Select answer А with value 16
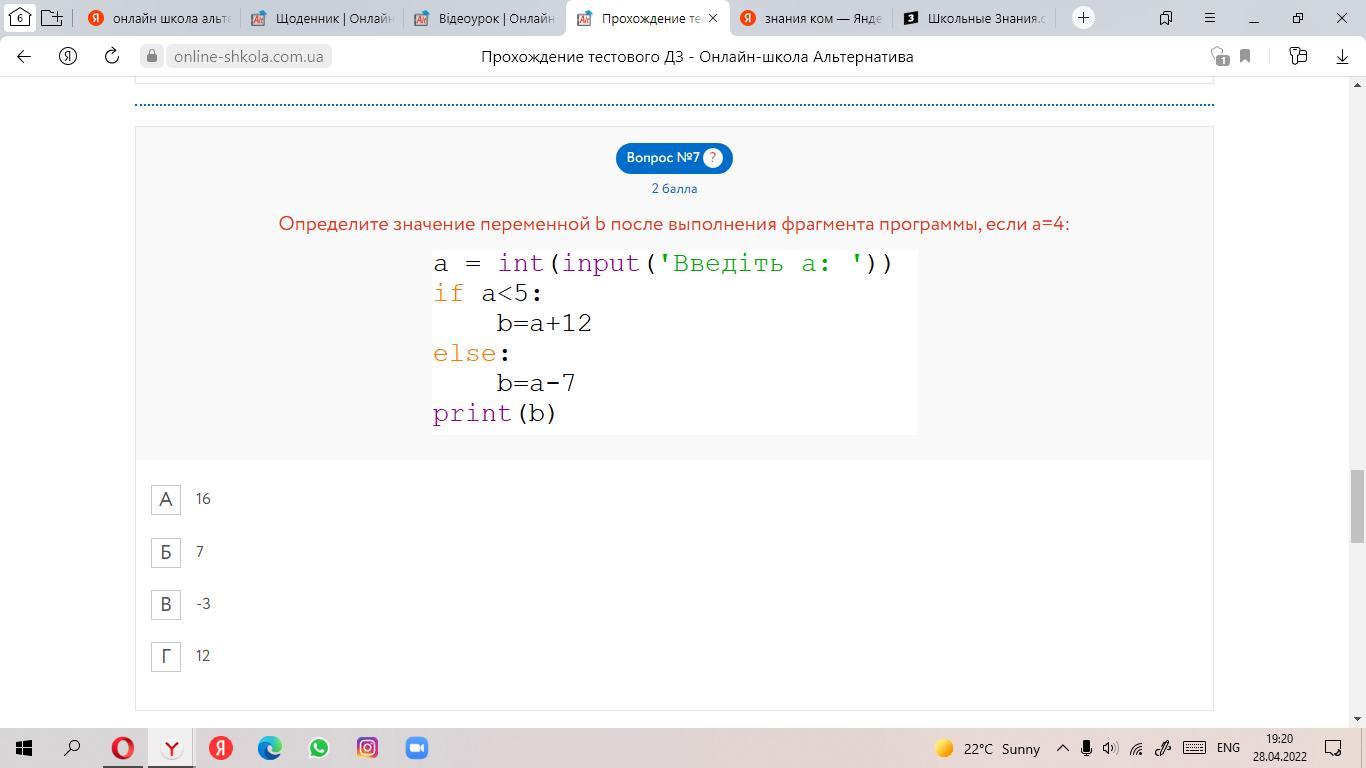1366x768 pixels. (166, 500)
